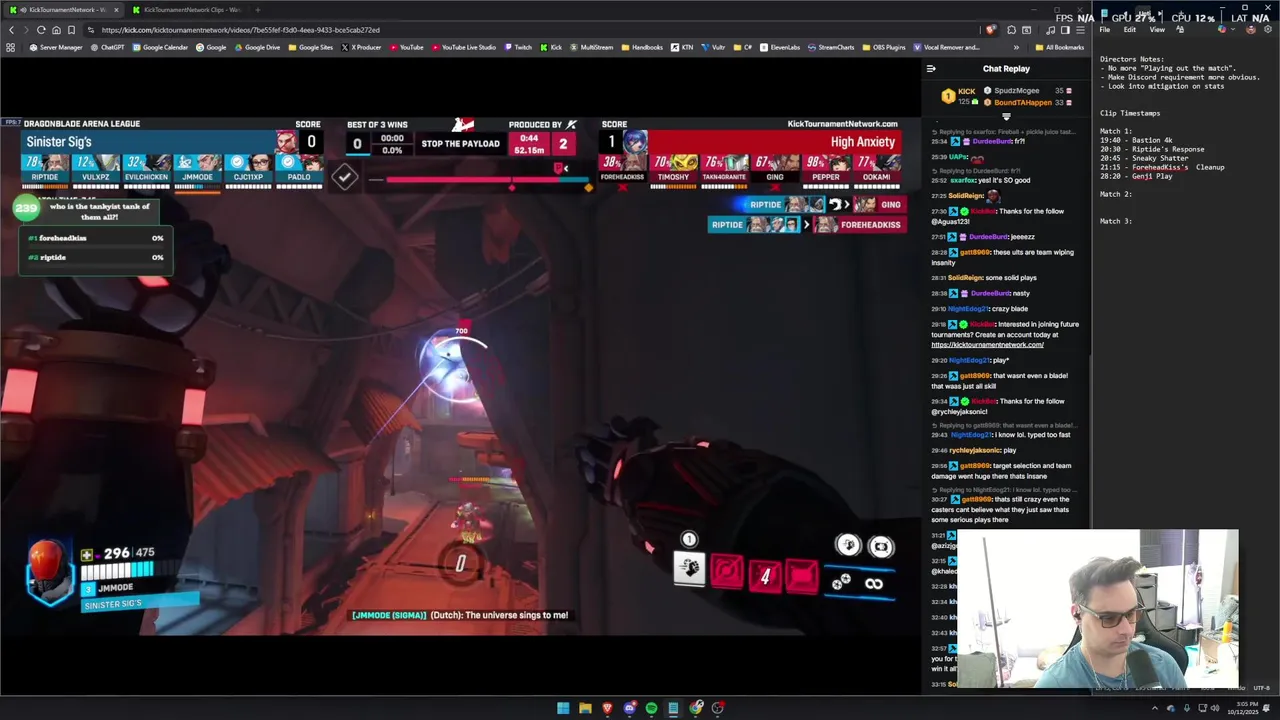Expand the Handbooks bookmark folder
Viewport: 1280px width, 720px height.
pos(642,47)
